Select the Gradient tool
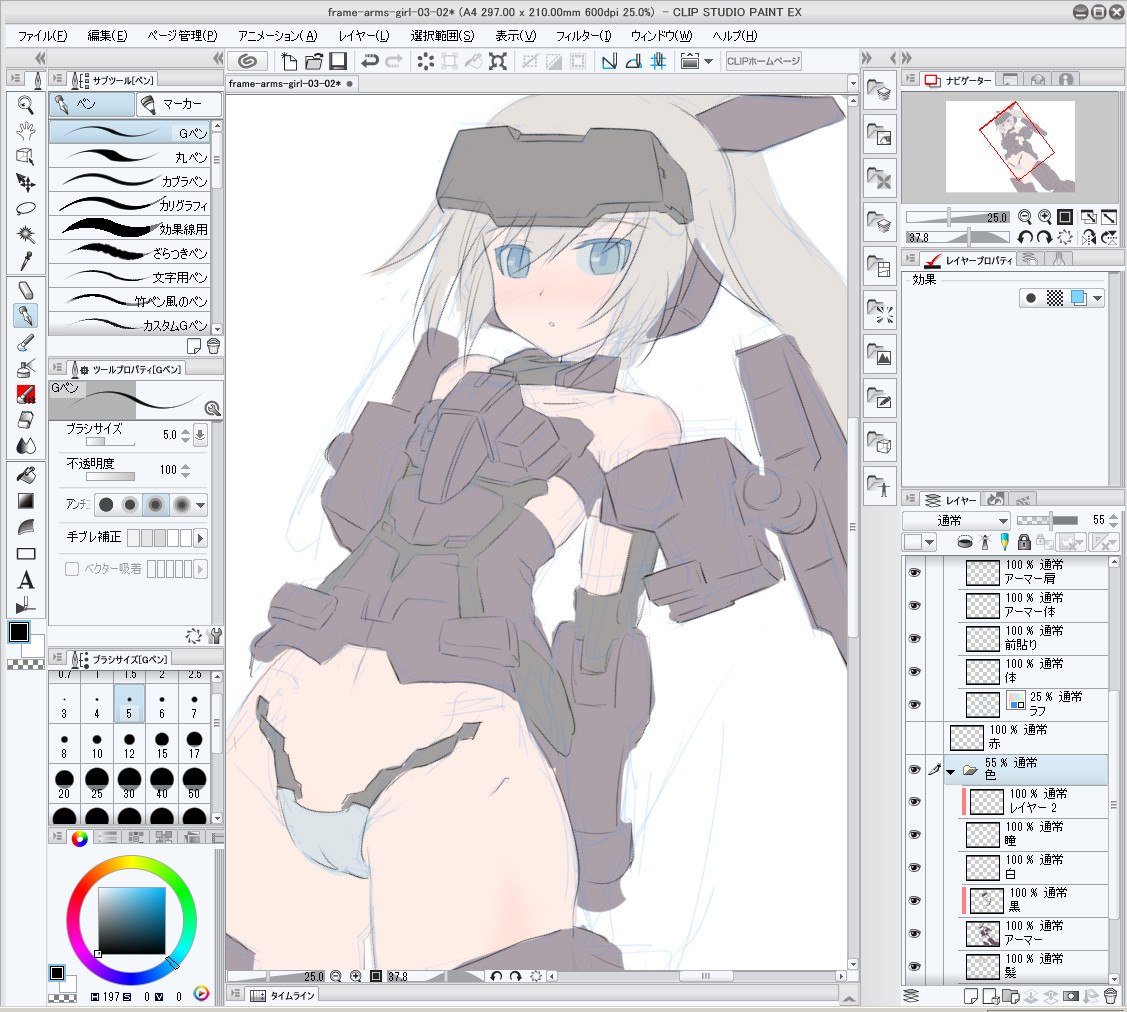 tap(26, 501)
